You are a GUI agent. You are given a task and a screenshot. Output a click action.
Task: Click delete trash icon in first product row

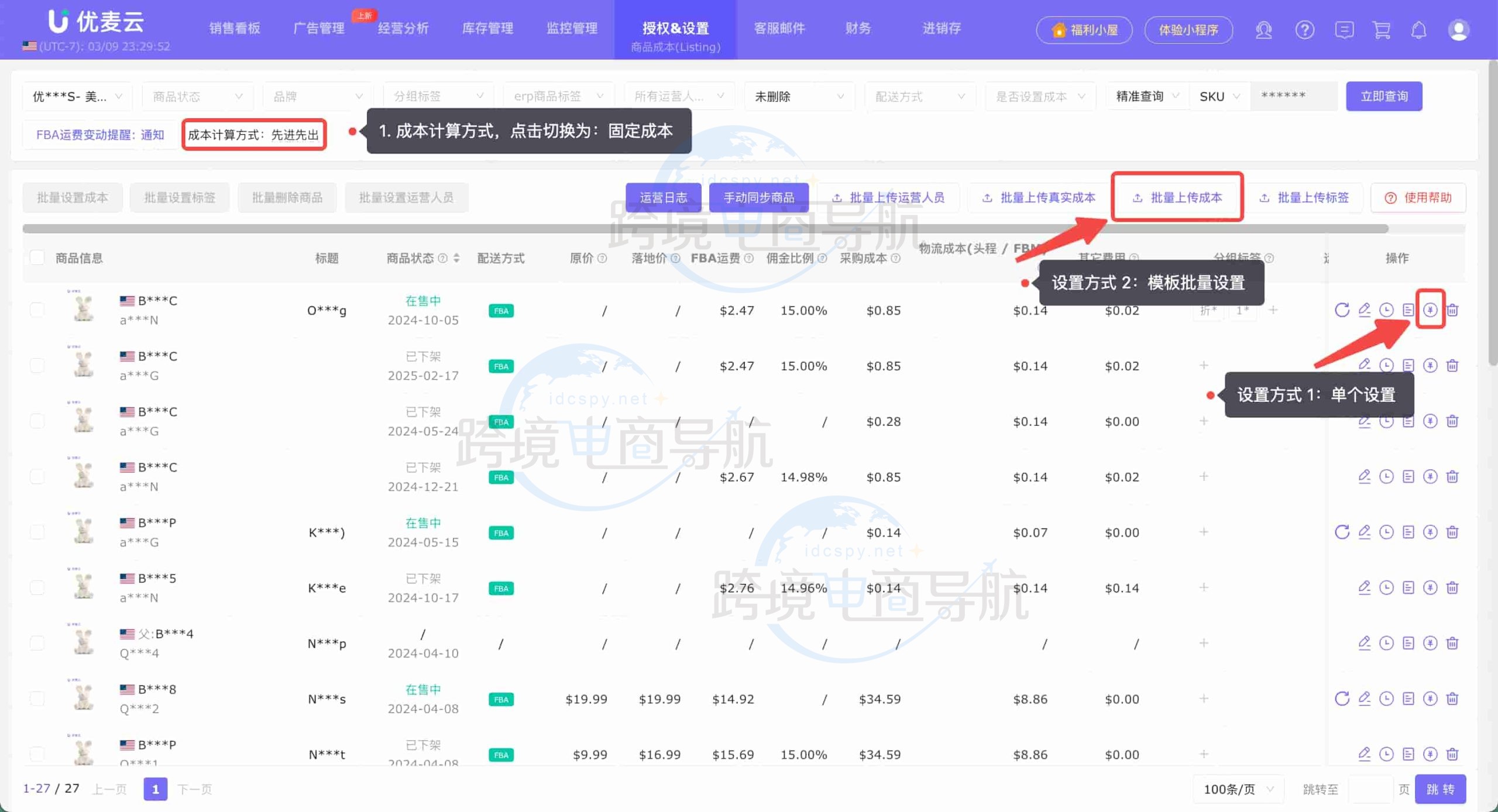[x=1452, y=310]
